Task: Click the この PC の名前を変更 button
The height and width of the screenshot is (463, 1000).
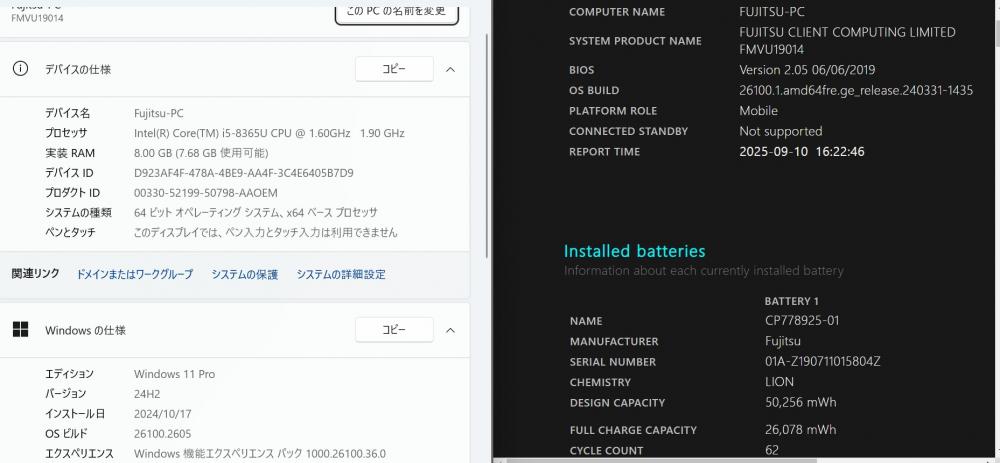Action: (397, 12)
